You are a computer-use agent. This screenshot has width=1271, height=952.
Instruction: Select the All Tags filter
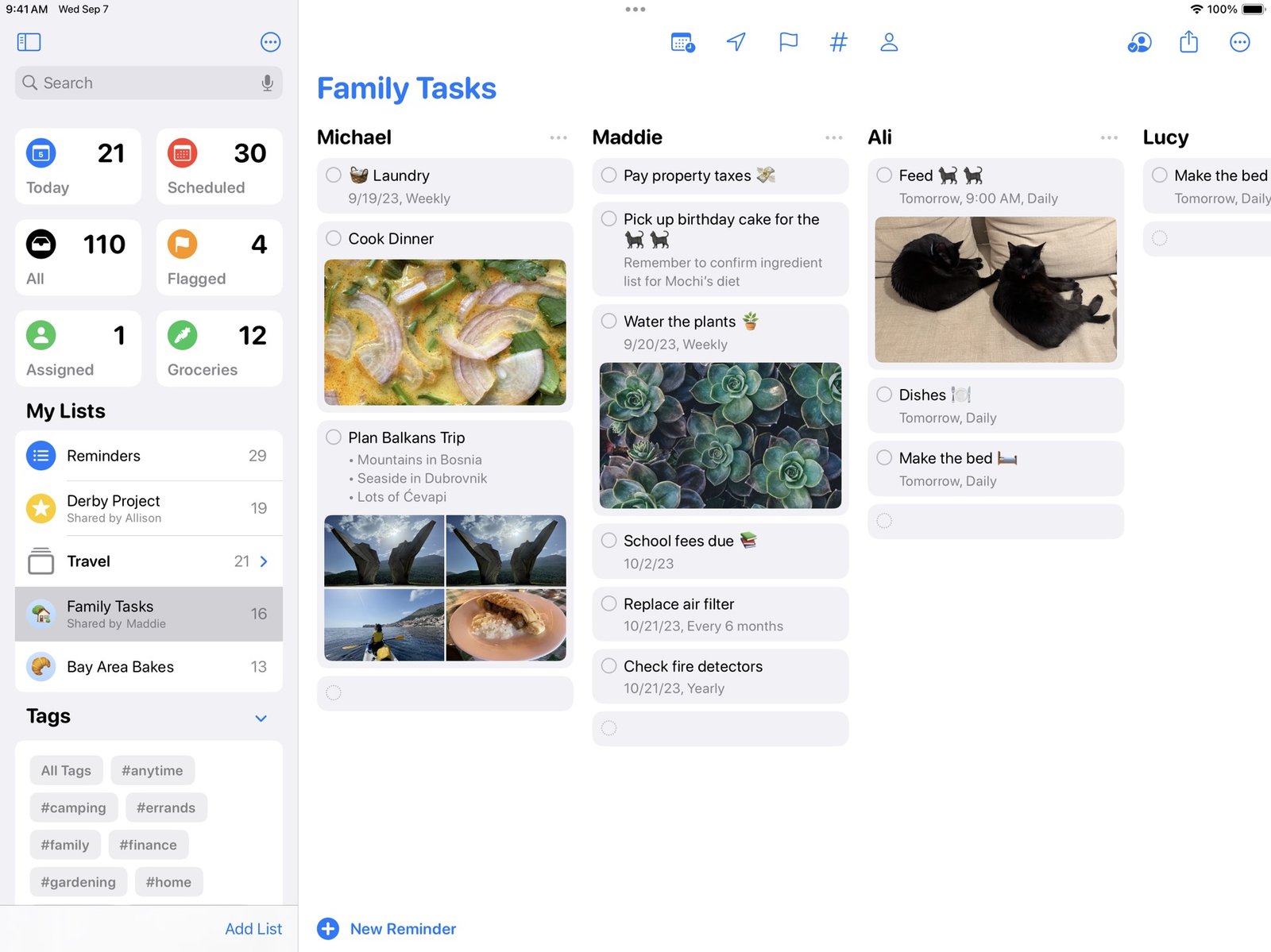point(66,770)
